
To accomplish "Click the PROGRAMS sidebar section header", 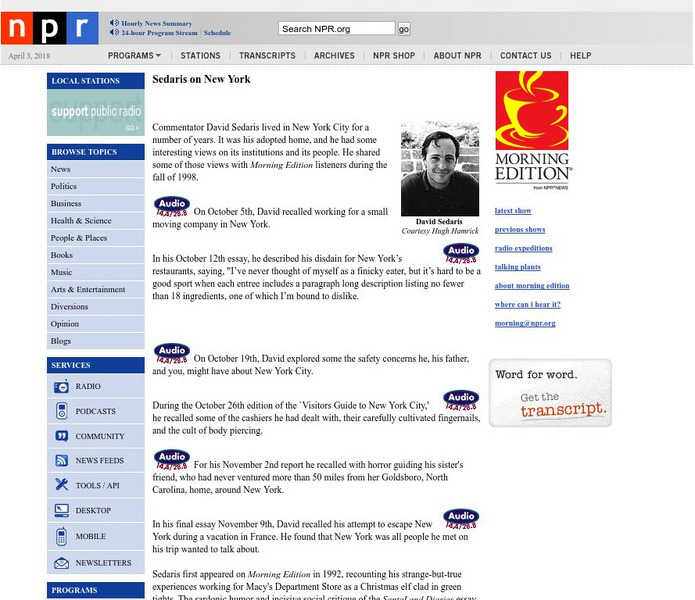I will point(96,590).
